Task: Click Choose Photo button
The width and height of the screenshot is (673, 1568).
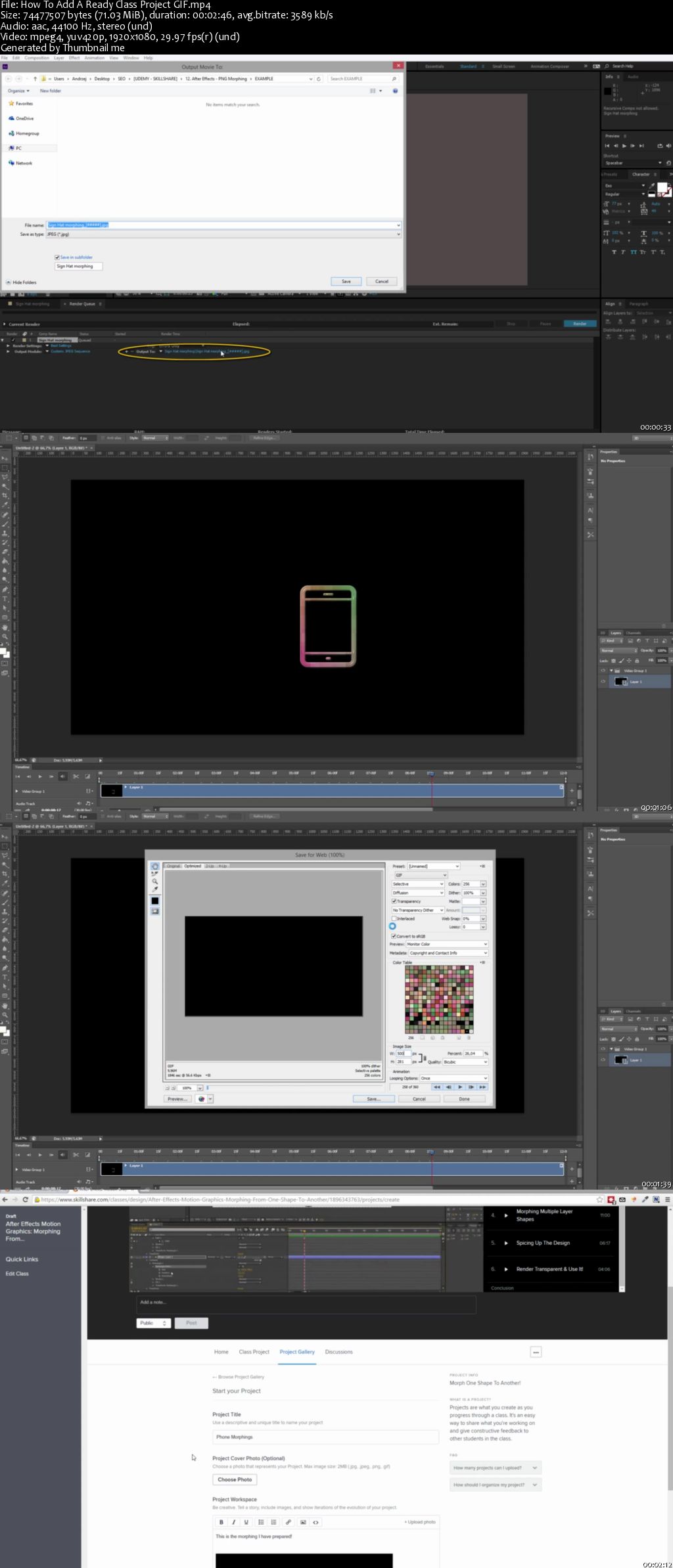Action: click(235, 1479)
